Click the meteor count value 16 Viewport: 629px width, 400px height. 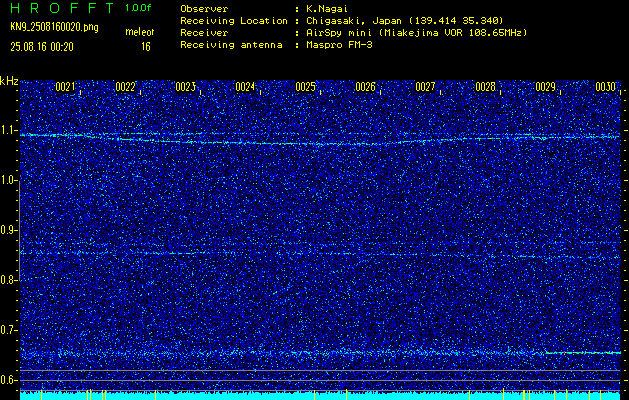(146, 47)
